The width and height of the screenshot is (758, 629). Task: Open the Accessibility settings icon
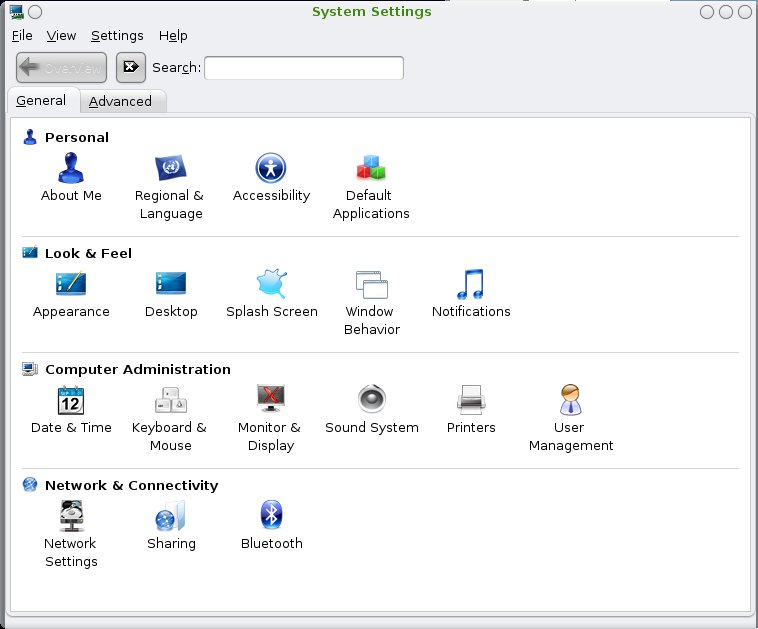click(271, 169)
